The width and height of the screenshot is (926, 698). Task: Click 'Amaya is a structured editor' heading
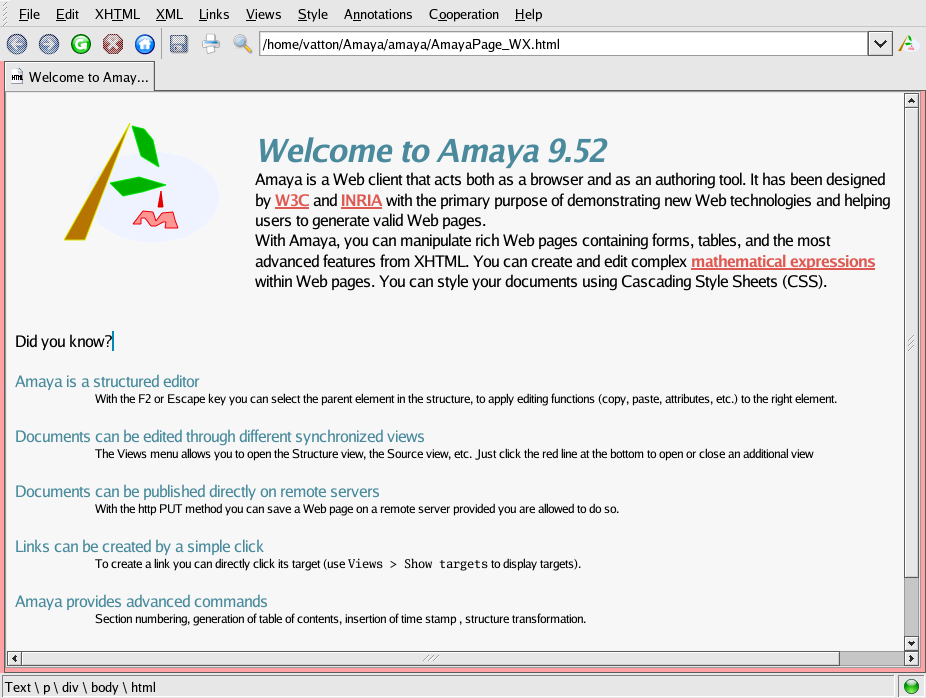[x=107, y=381]
